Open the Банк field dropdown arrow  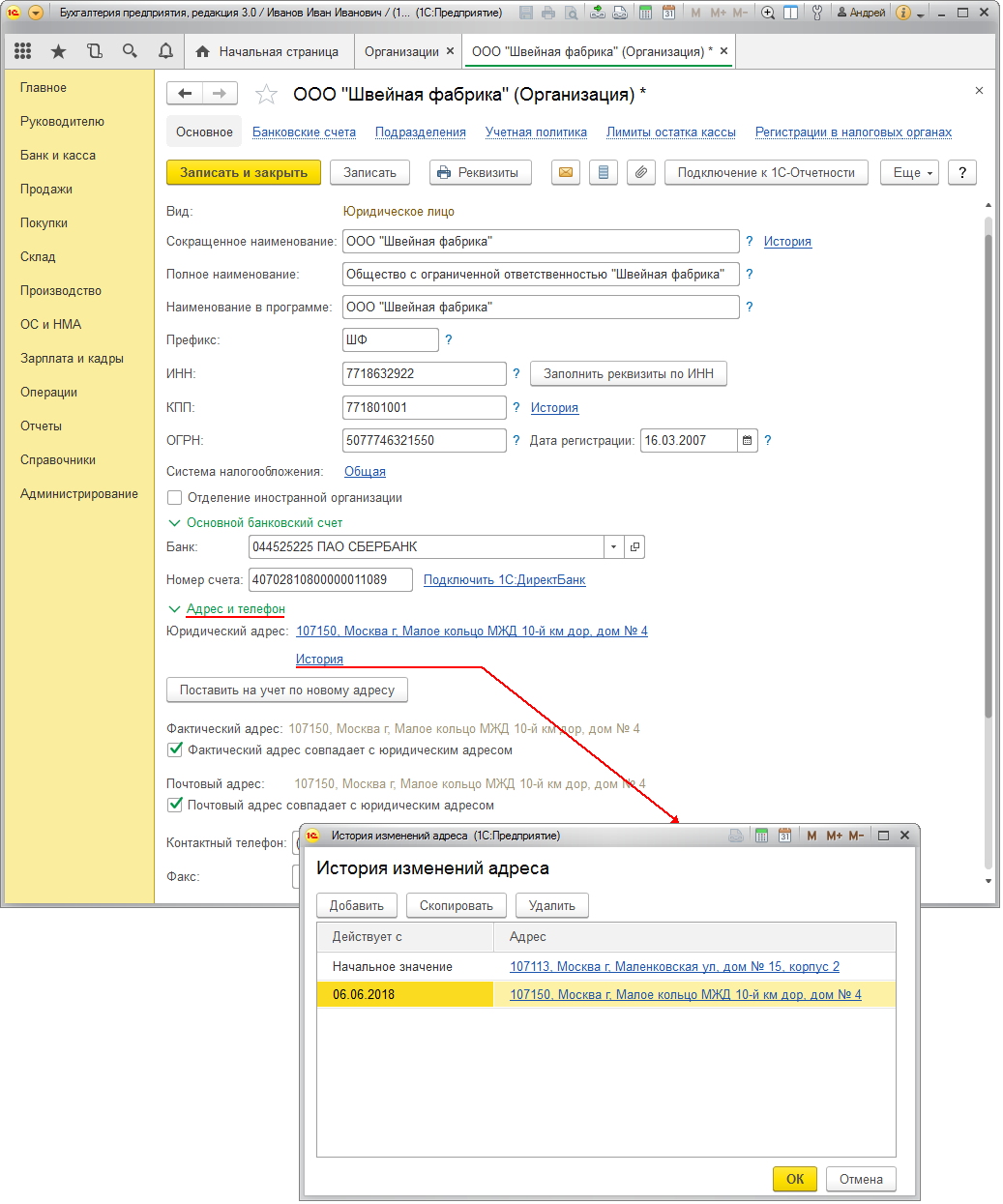coord(613,546)
